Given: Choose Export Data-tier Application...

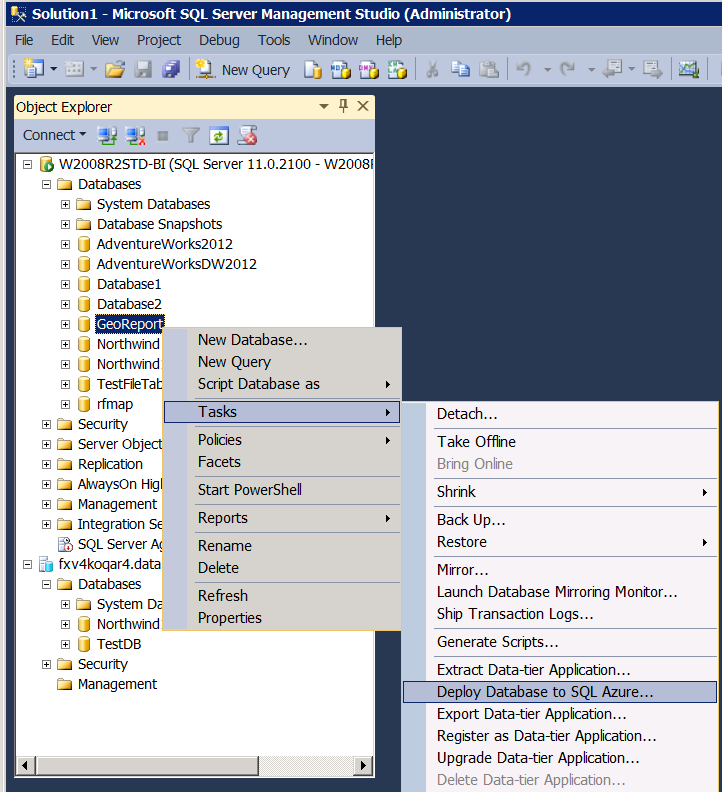Looking at the screenshot, I should 560,714.
